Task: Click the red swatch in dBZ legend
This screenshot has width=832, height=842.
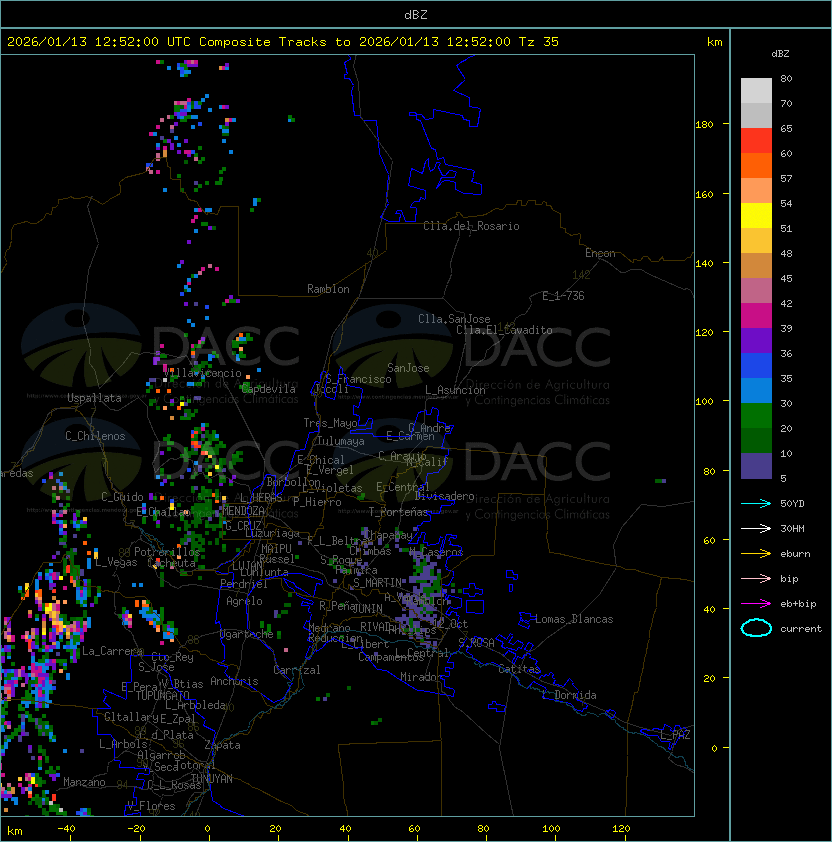Action: pyautogui.click(x=756, y=140)
